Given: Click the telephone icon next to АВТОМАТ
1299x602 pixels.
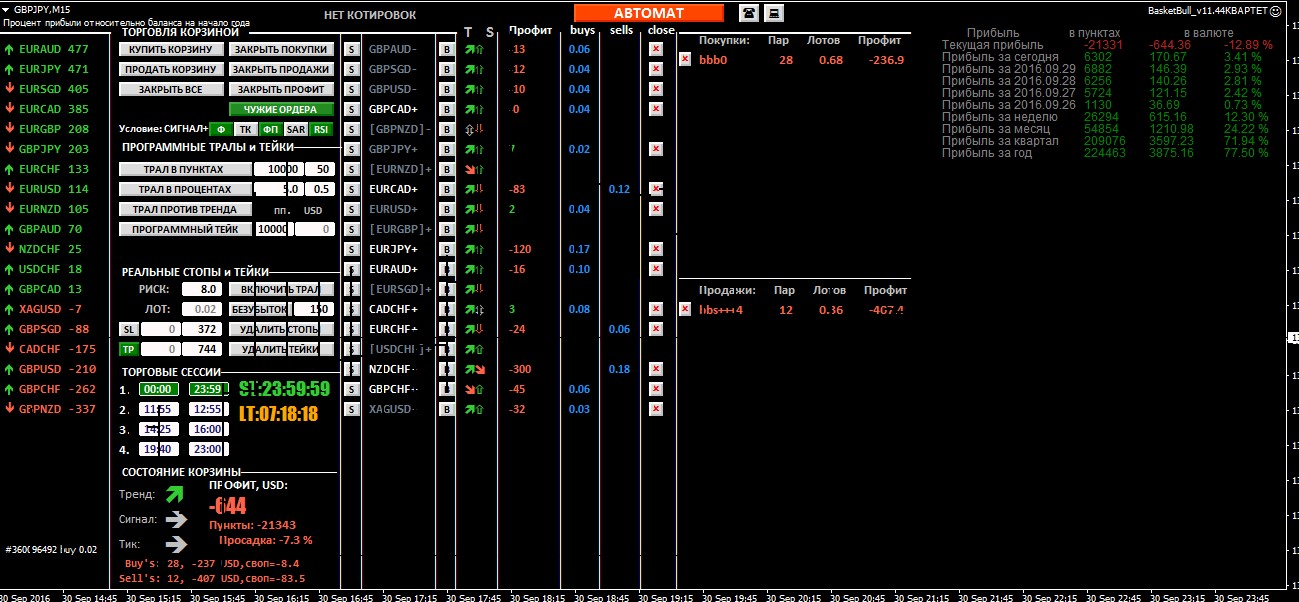Looking at the screenshot, I should click(x=748, y=12).
